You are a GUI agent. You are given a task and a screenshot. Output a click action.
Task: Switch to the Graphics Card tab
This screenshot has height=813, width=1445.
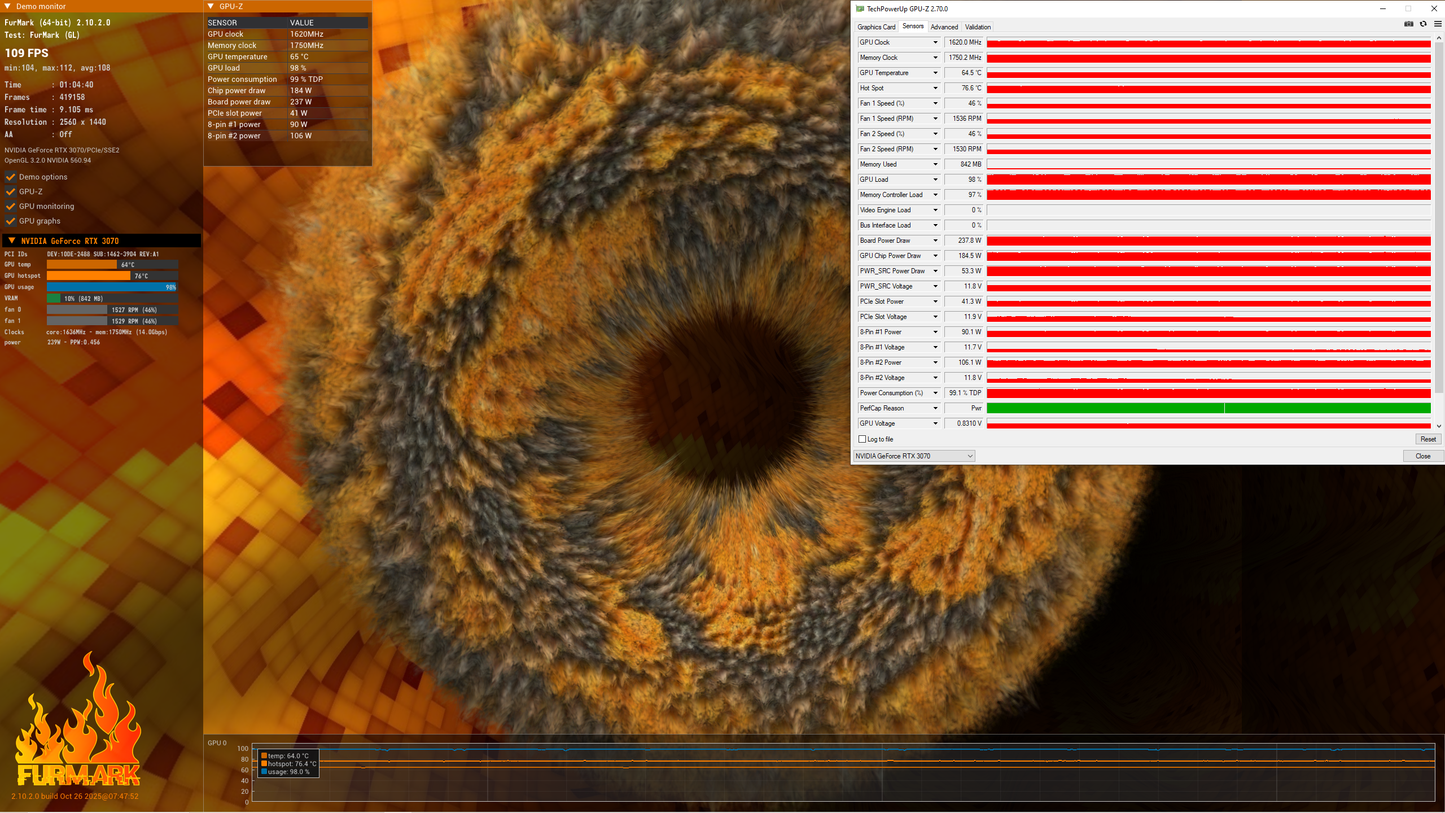point(876,27)
